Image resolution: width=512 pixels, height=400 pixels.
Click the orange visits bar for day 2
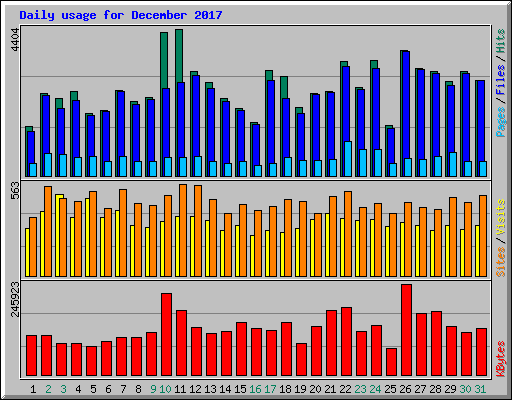click(x=48, y=231)
